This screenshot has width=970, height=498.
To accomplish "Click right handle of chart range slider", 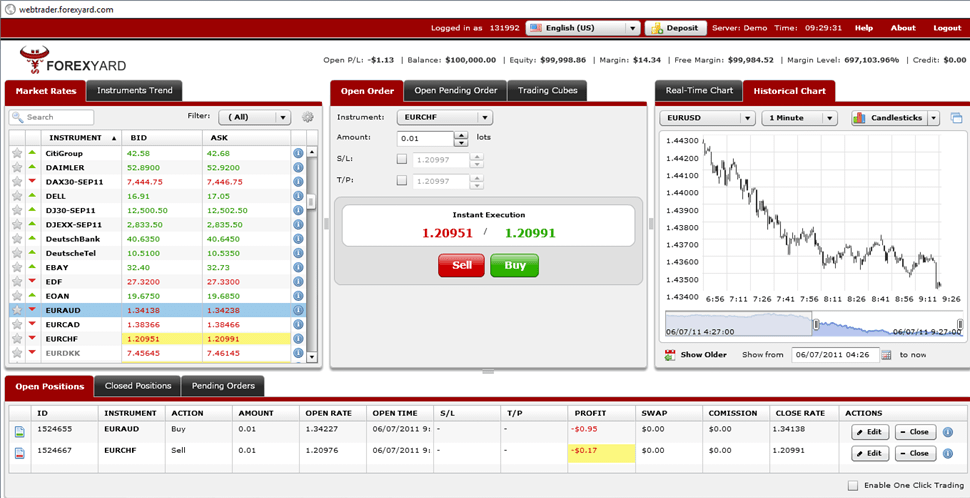I will (x=959, y=324).
